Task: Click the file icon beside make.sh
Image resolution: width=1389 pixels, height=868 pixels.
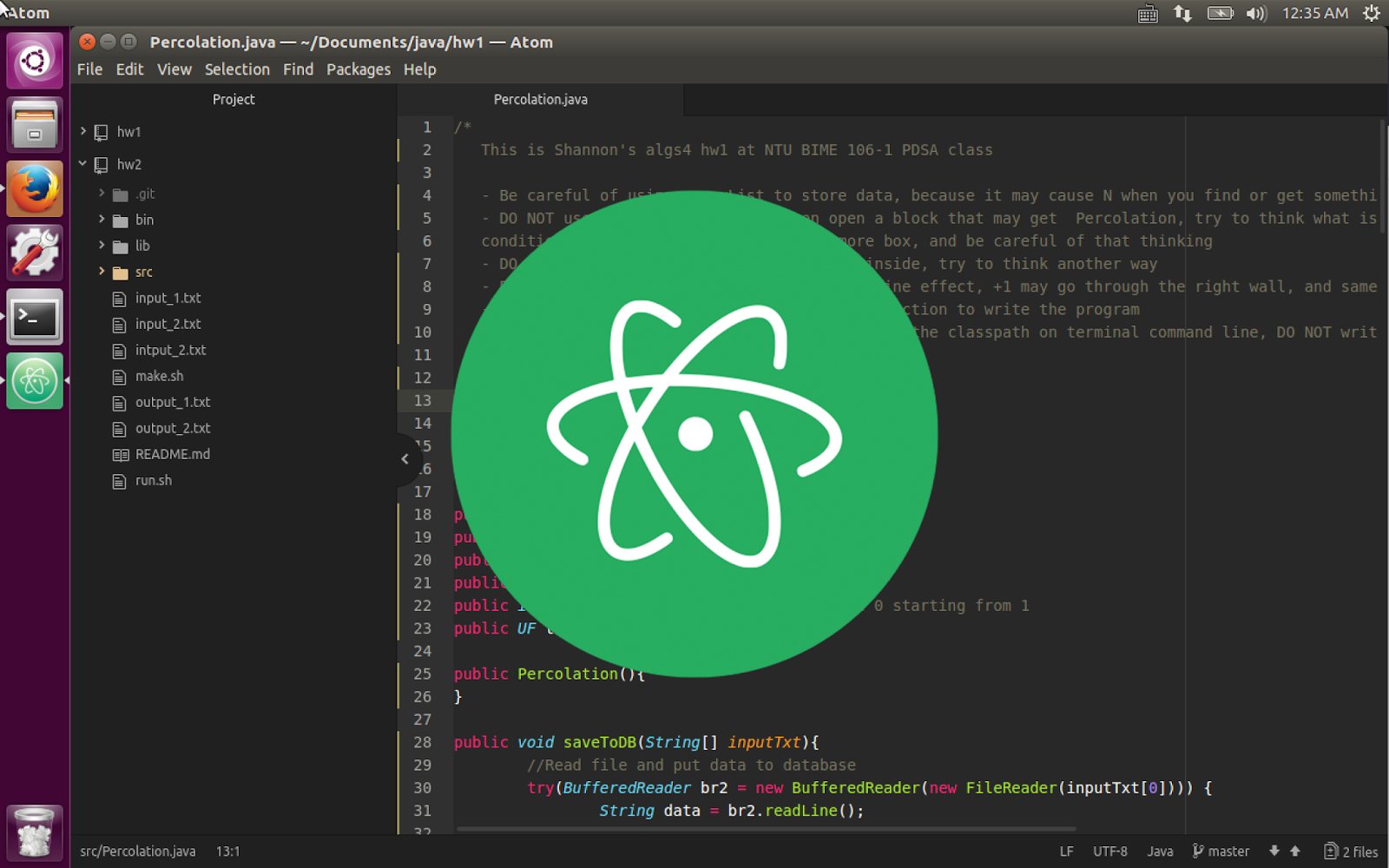Action: [120, 377]
